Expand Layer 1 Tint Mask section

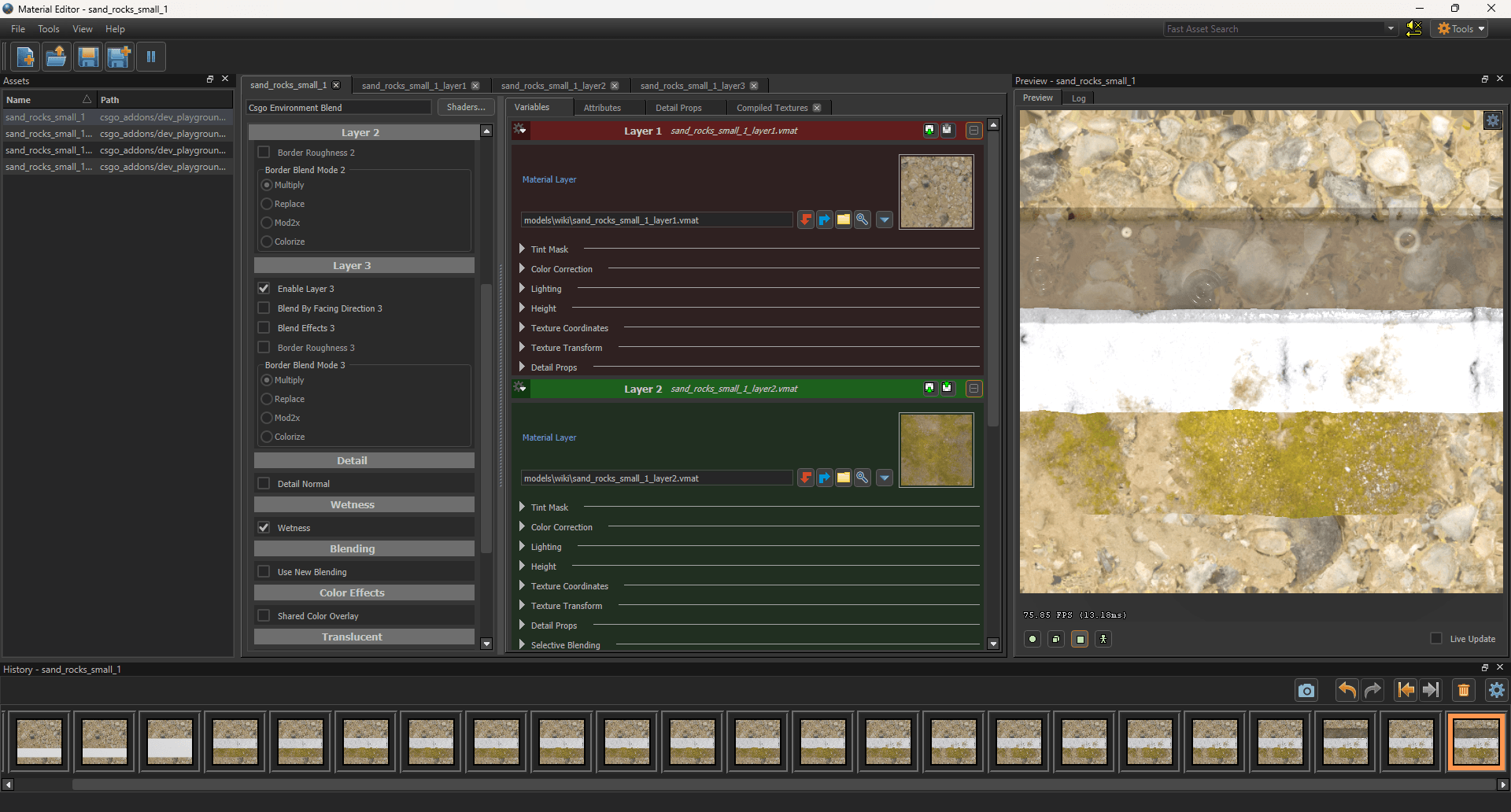pyautogui.click(x=522, y=249)
